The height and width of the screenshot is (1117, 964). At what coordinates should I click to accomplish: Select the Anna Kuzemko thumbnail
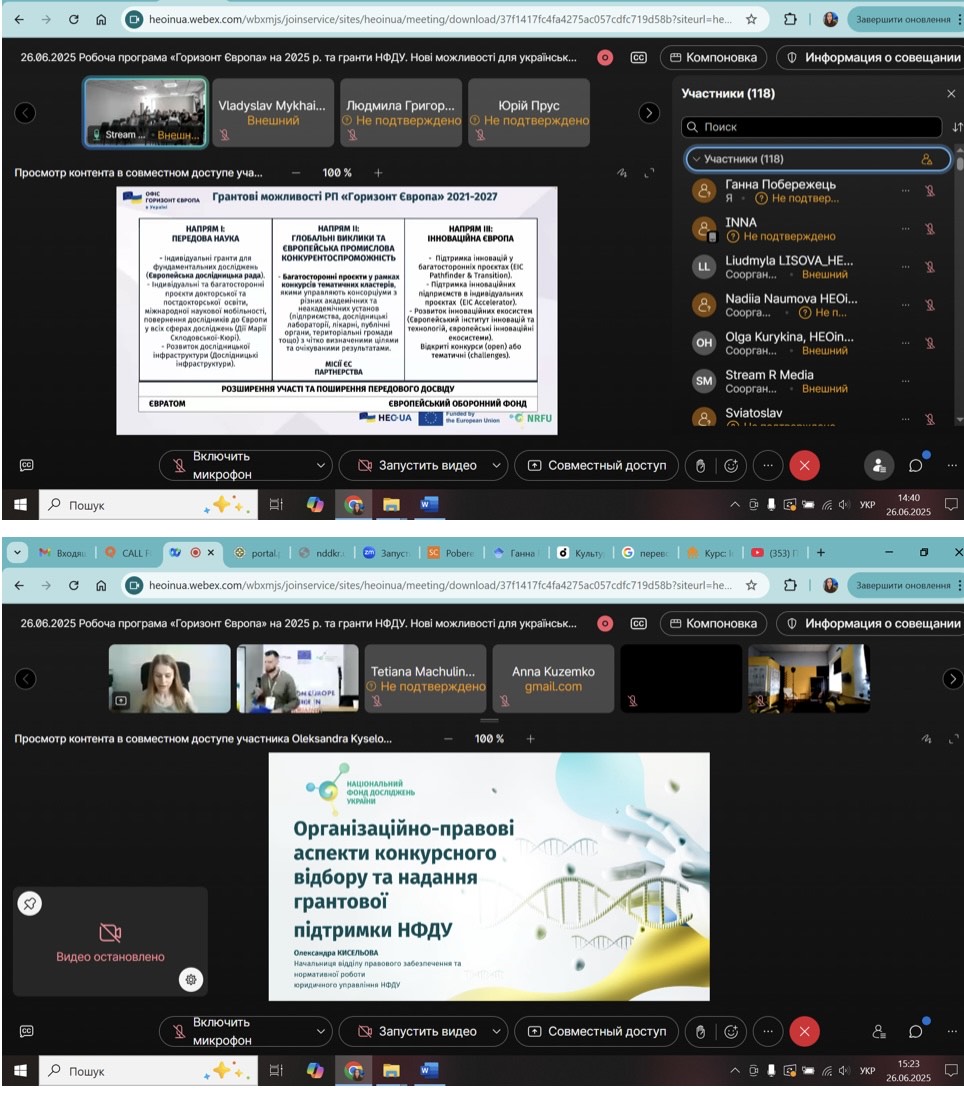[553, 679]
